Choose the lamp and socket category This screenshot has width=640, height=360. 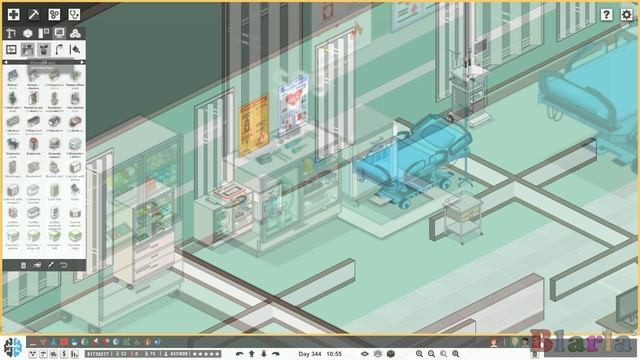tap(75, 50)
